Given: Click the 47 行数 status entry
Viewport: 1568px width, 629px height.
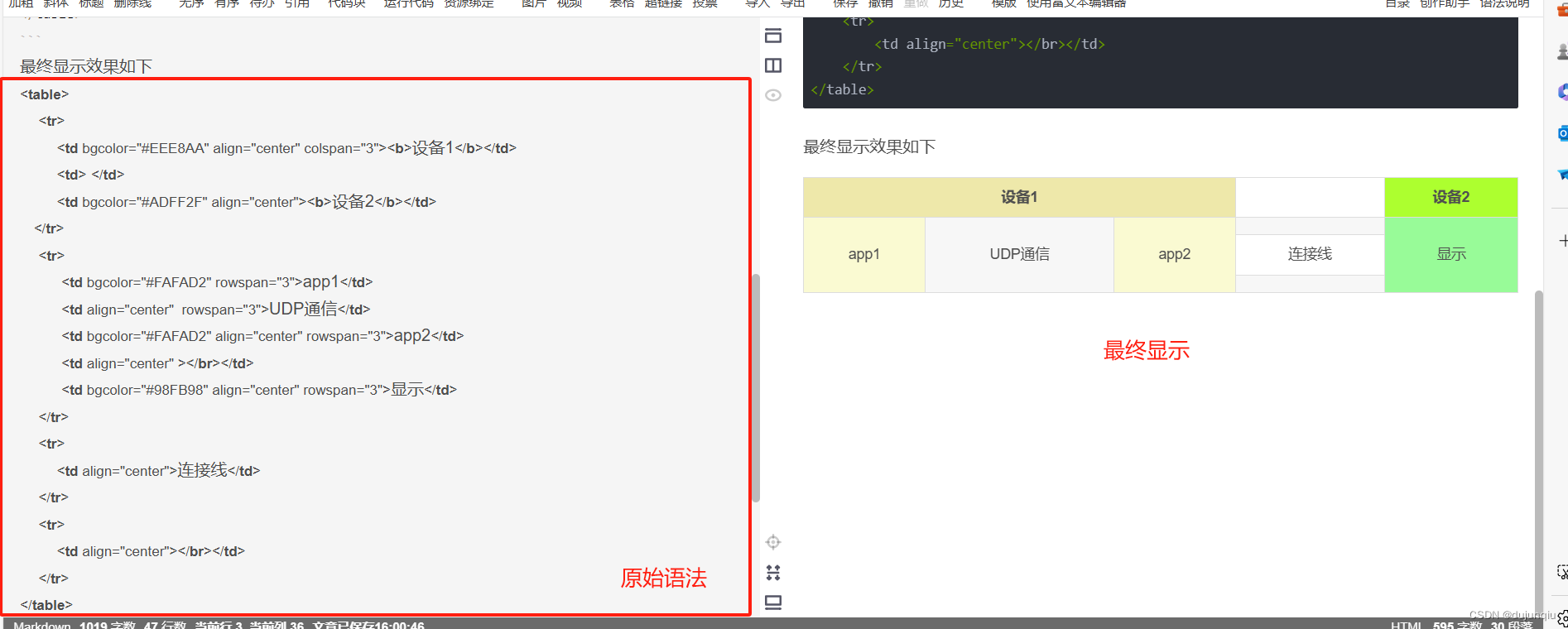Looking at the screenshot, I should [165, 625].
